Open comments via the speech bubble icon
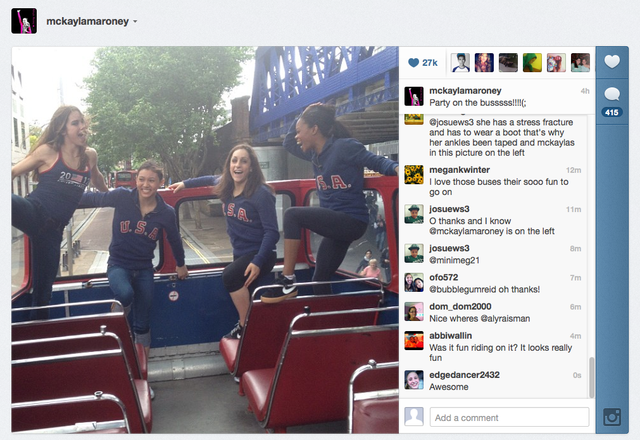Viewport: 640px width, 440px height. (x=612, y=94)
